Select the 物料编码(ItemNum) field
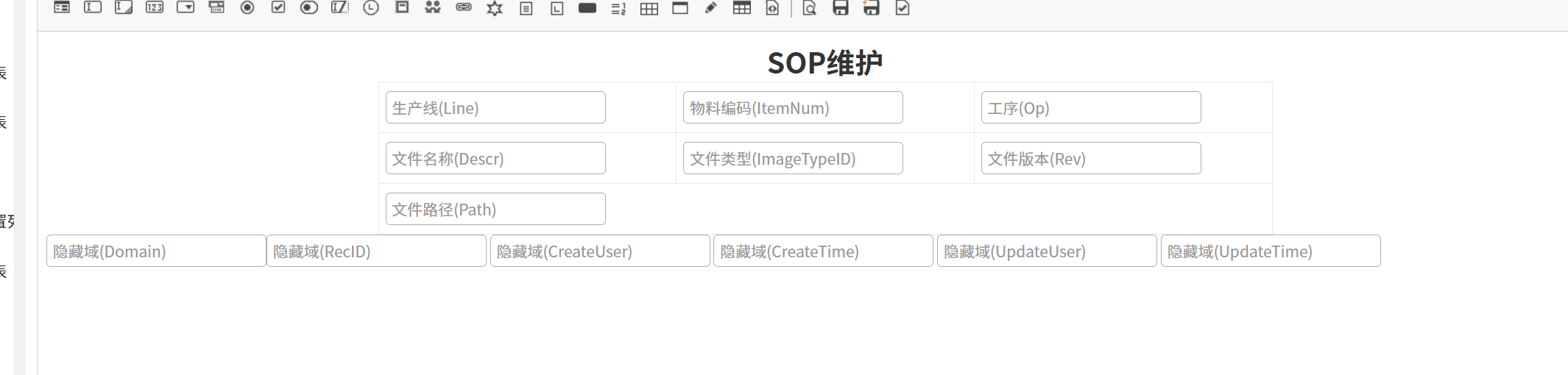This screenshot has height=375, width=1568. tap(793, 108)
